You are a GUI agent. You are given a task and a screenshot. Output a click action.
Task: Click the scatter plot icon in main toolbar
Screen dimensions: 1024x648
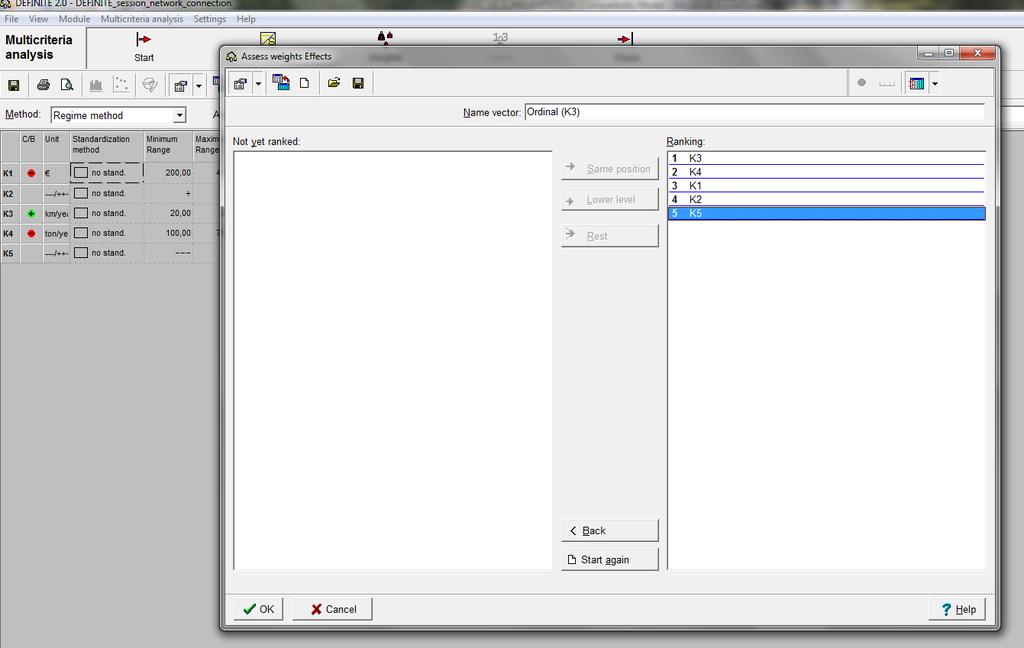click(121, 84)
